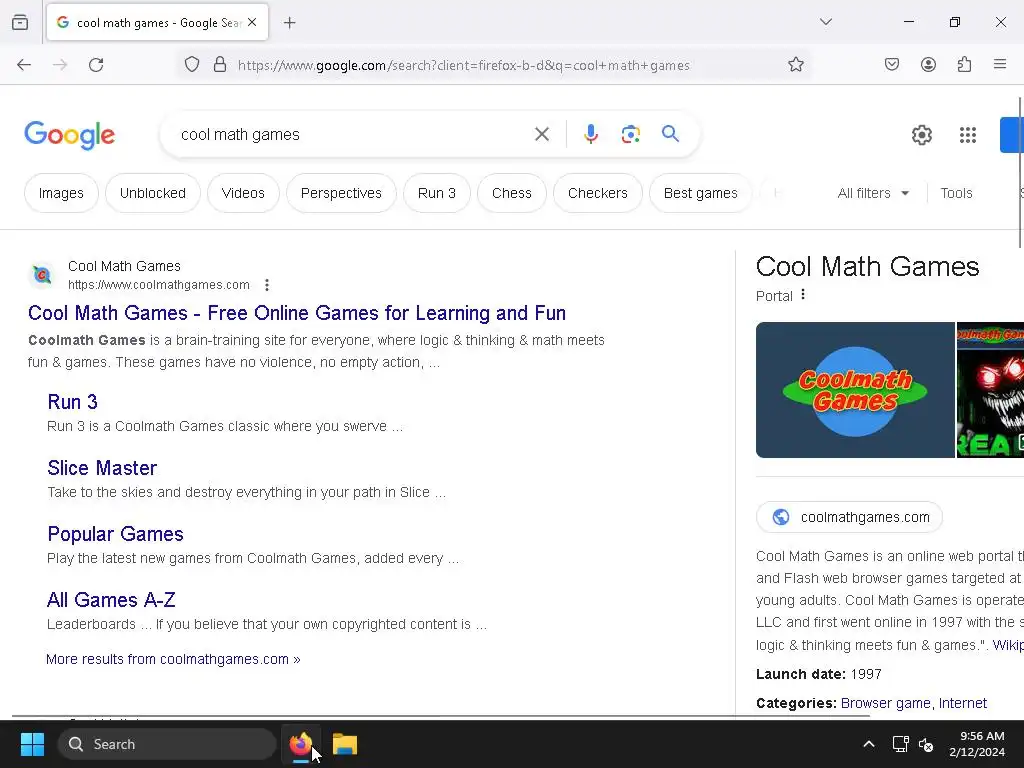Open the Popular Games sitelink
1024x768 pixels.
click(116, 534)
